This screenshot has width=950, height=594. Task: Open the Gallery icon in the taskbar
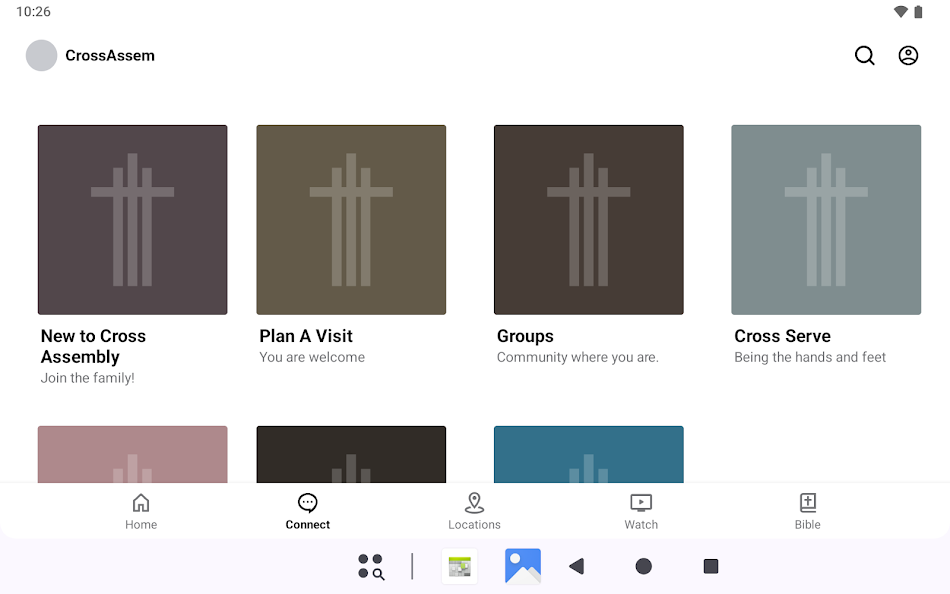point(522,566)
